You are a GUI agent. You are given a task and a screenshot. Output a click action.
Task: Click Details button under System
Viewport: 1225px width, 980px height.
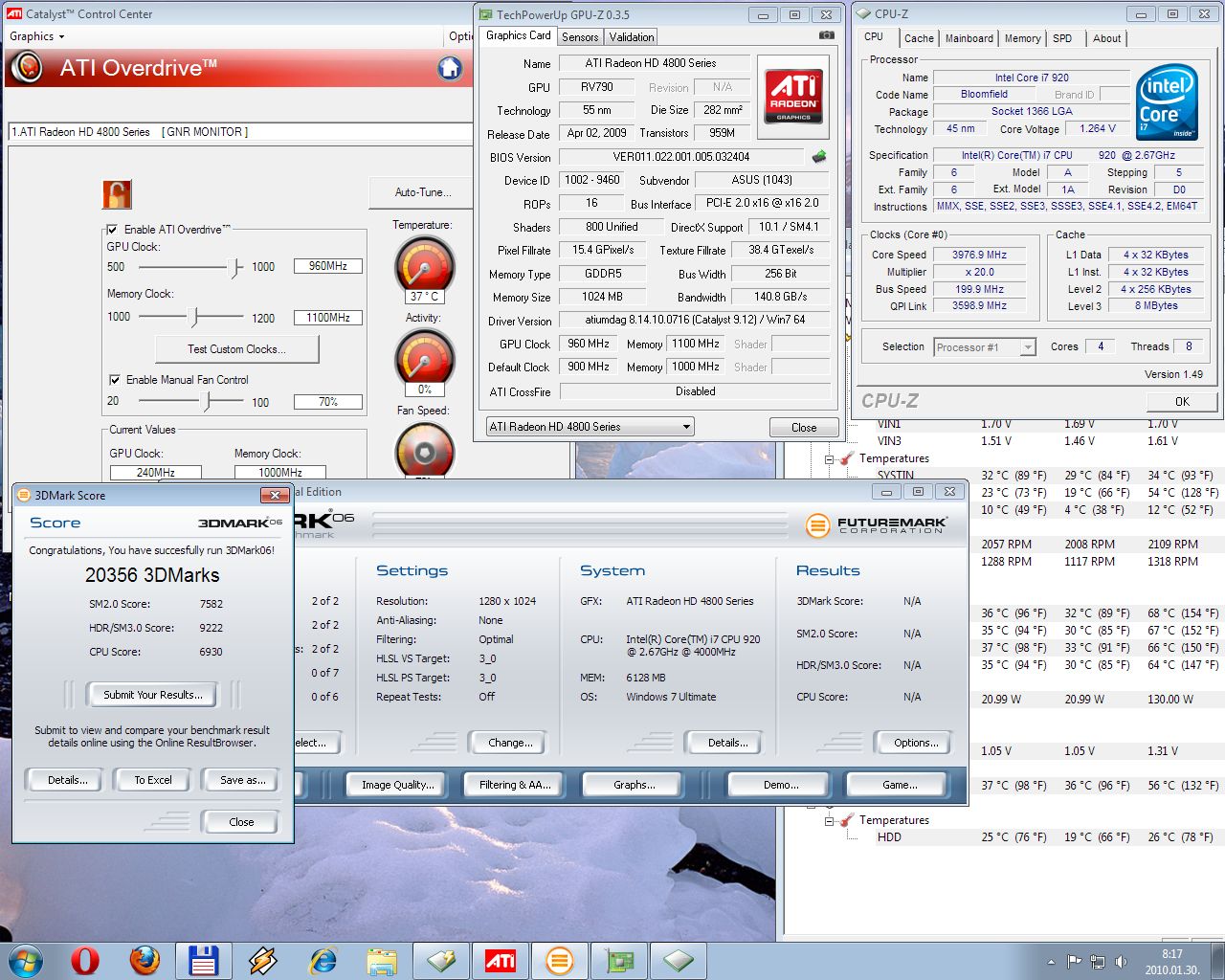click(x=726, y=743)
